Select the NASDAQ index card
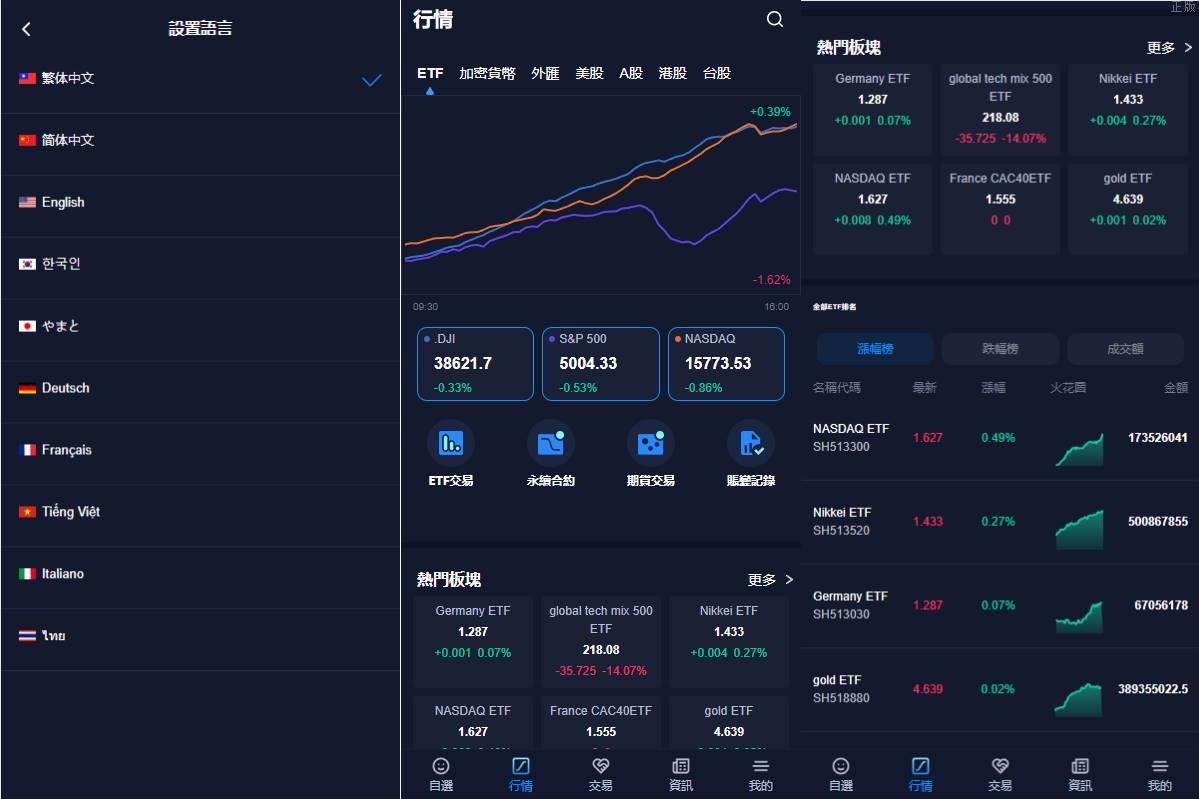This screenshot has width=1199, height=799. coord(726,363)
